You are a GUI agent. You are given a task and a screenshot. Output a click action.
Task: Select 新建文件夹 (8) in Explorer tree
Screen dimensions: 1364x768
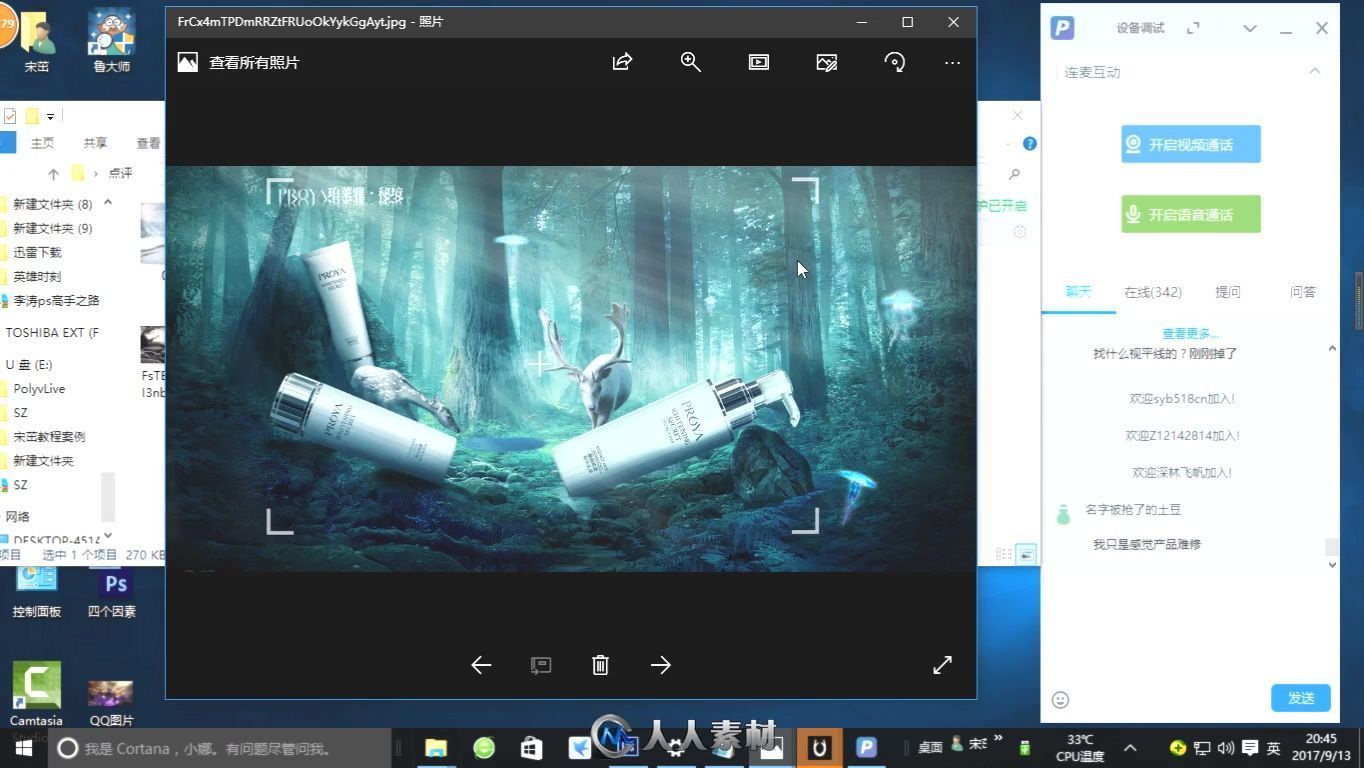pyautogui.click(x=52, y=204)
